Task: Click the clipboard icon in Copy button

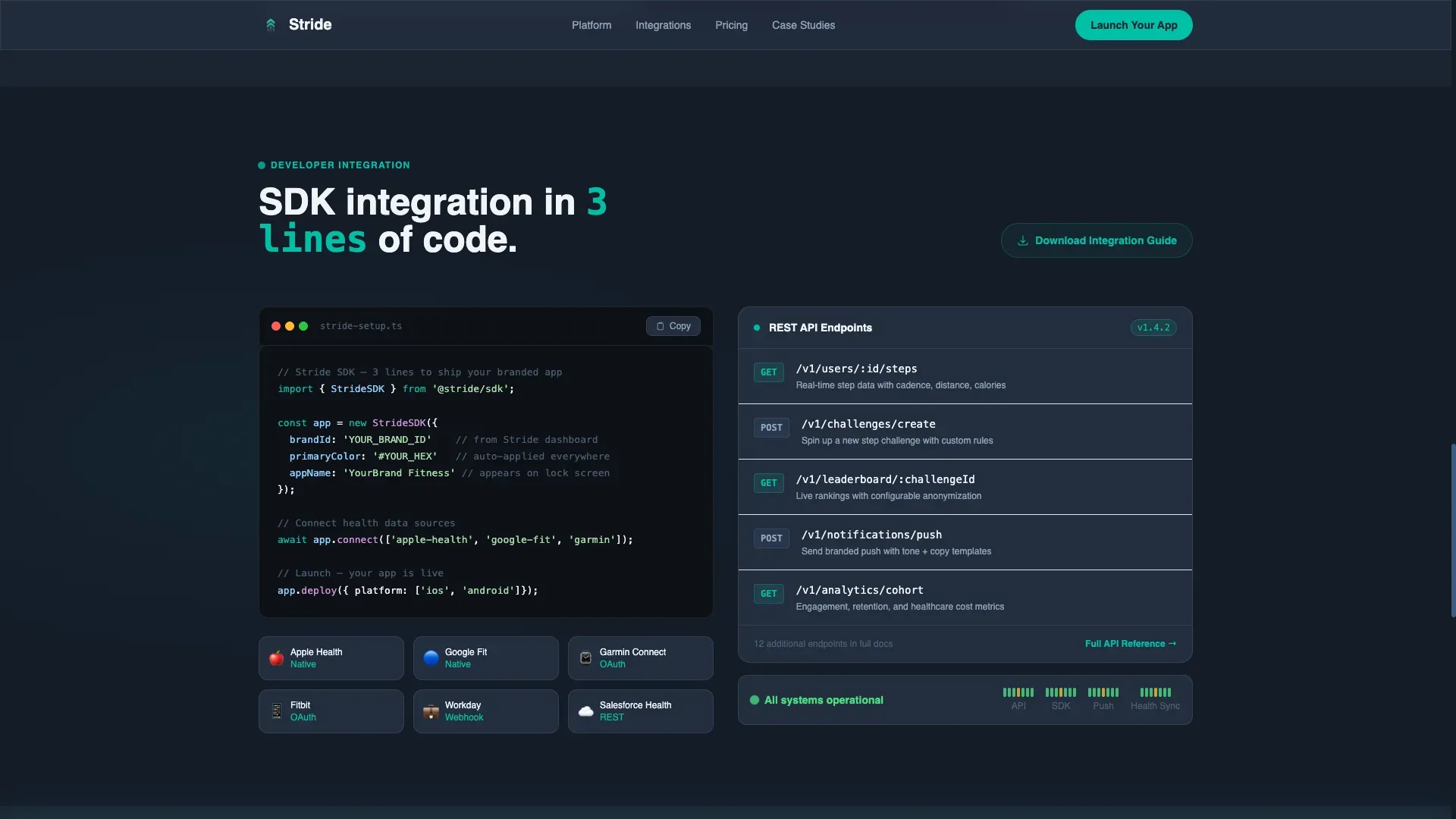Action: (661, 326)
